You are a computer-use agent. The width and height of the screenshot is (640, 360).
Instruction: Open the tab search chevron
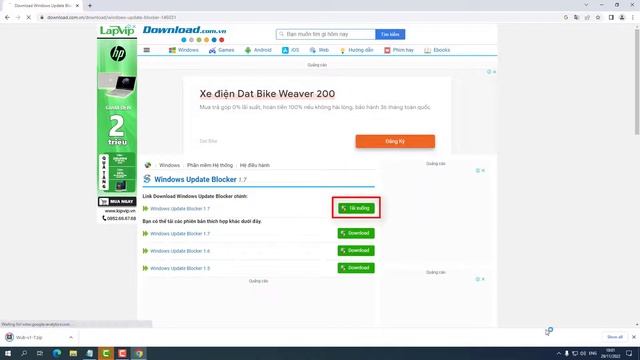(586, 5)
